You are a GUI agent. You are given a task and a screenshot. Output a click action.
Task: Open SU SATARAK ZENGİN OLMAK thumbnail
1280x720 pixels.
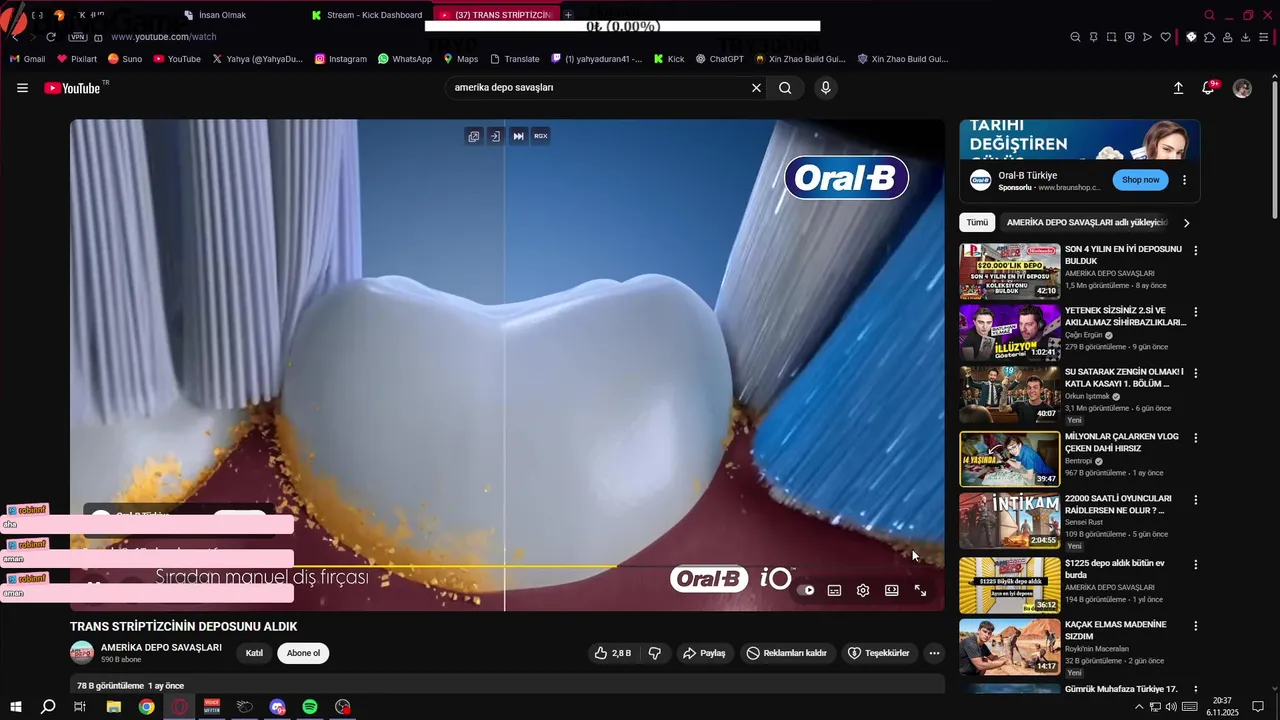point(1009,396)
